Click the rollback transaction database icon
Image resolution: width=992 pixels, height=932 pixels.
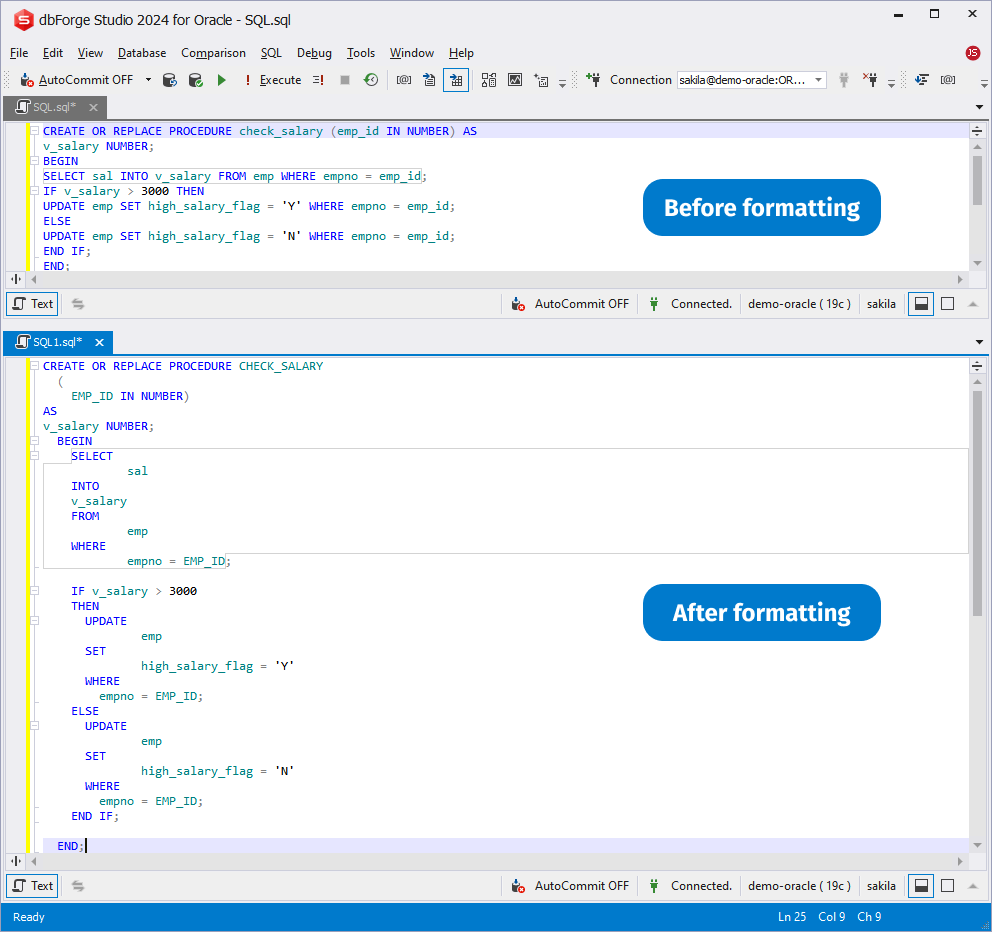pos(170,80)
